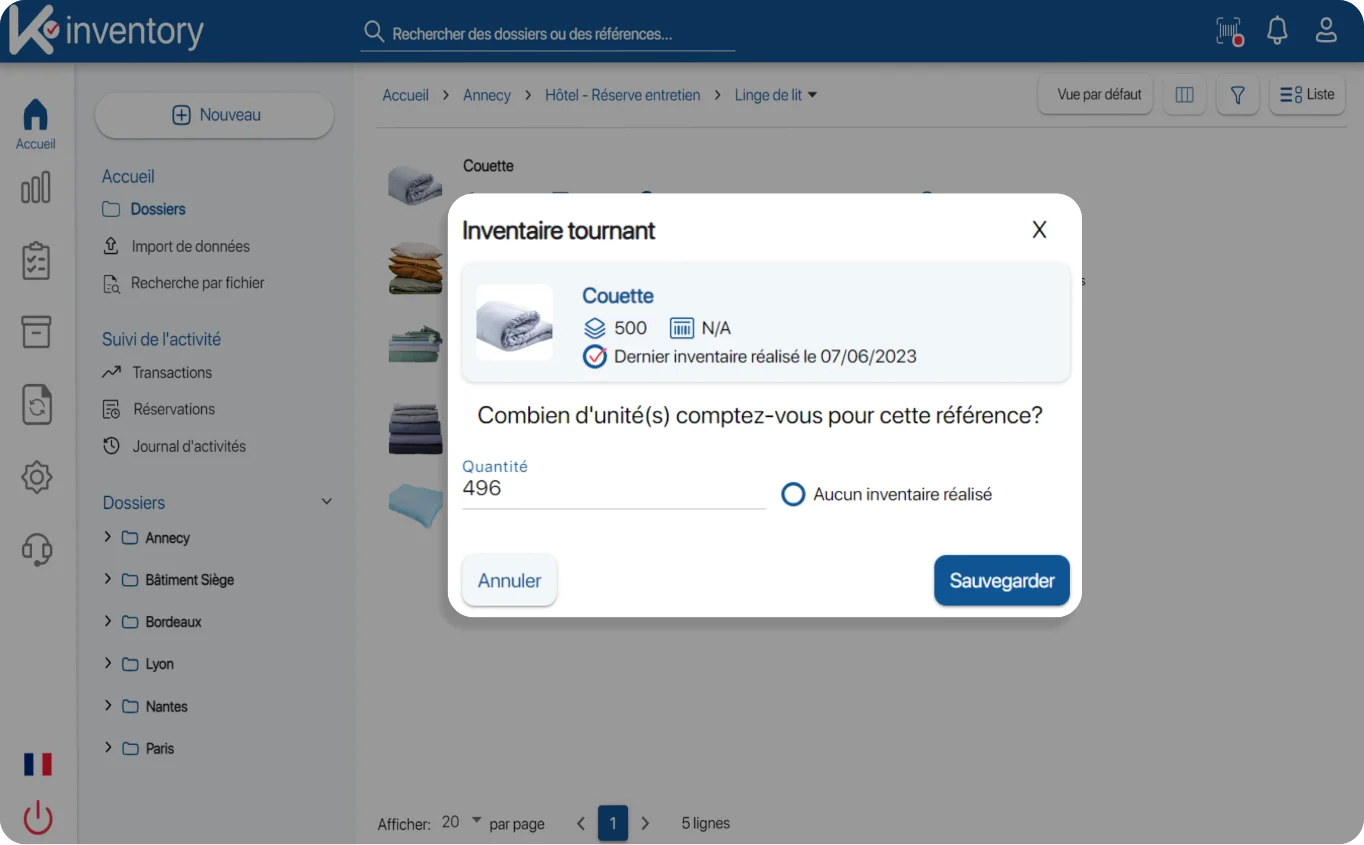
Task: Click the French flag language icon
Action: (38, 765)
